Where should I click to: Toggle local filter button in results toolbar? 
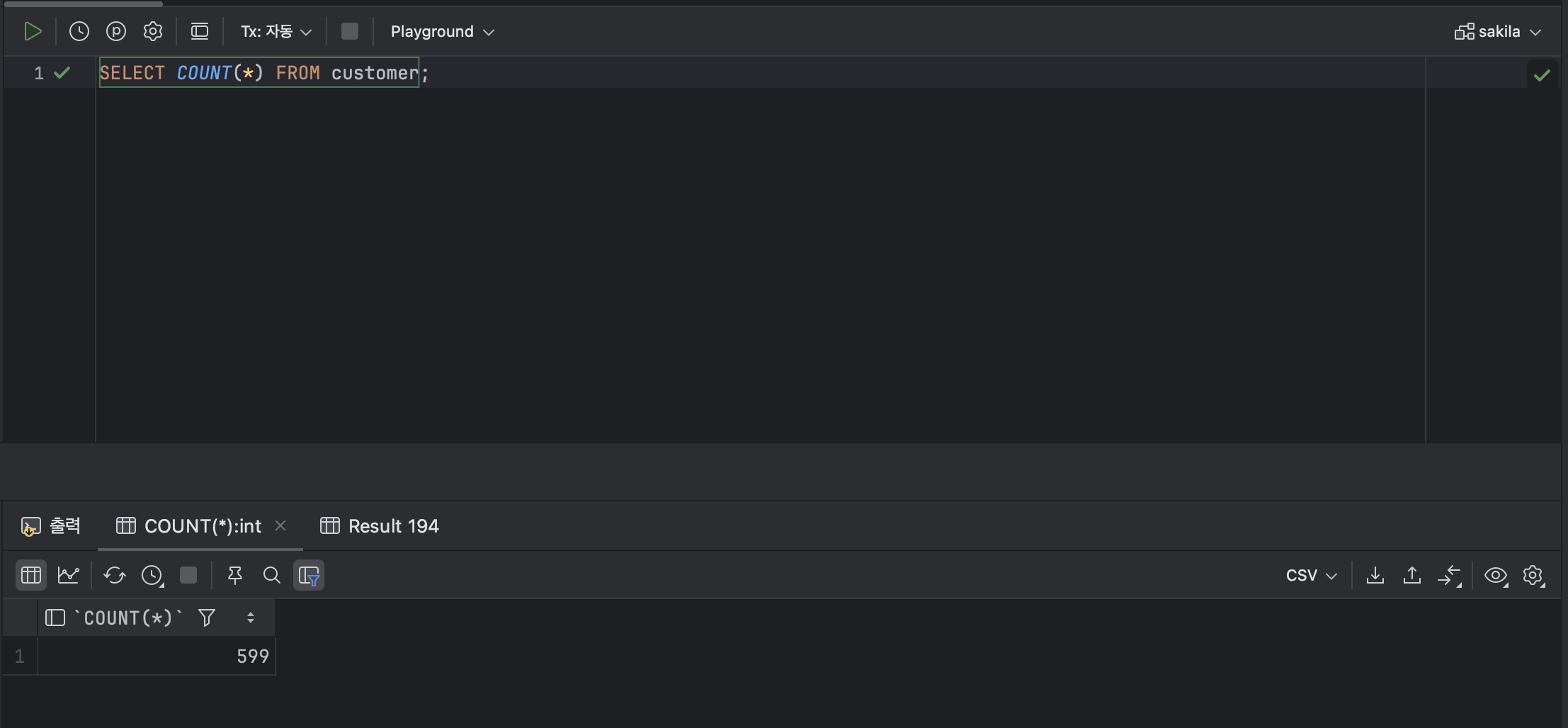coord(309,575)
